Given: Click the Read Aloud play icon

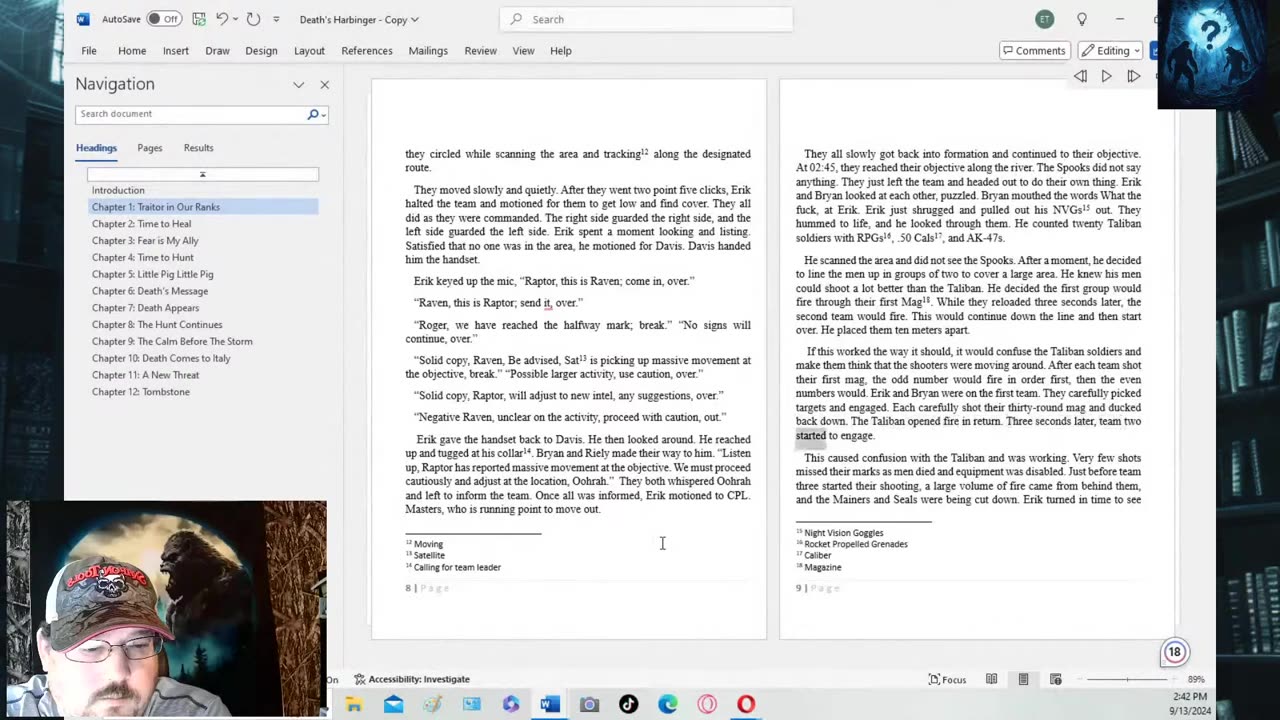Looking at the screenshot, I should coord(1106,76).
